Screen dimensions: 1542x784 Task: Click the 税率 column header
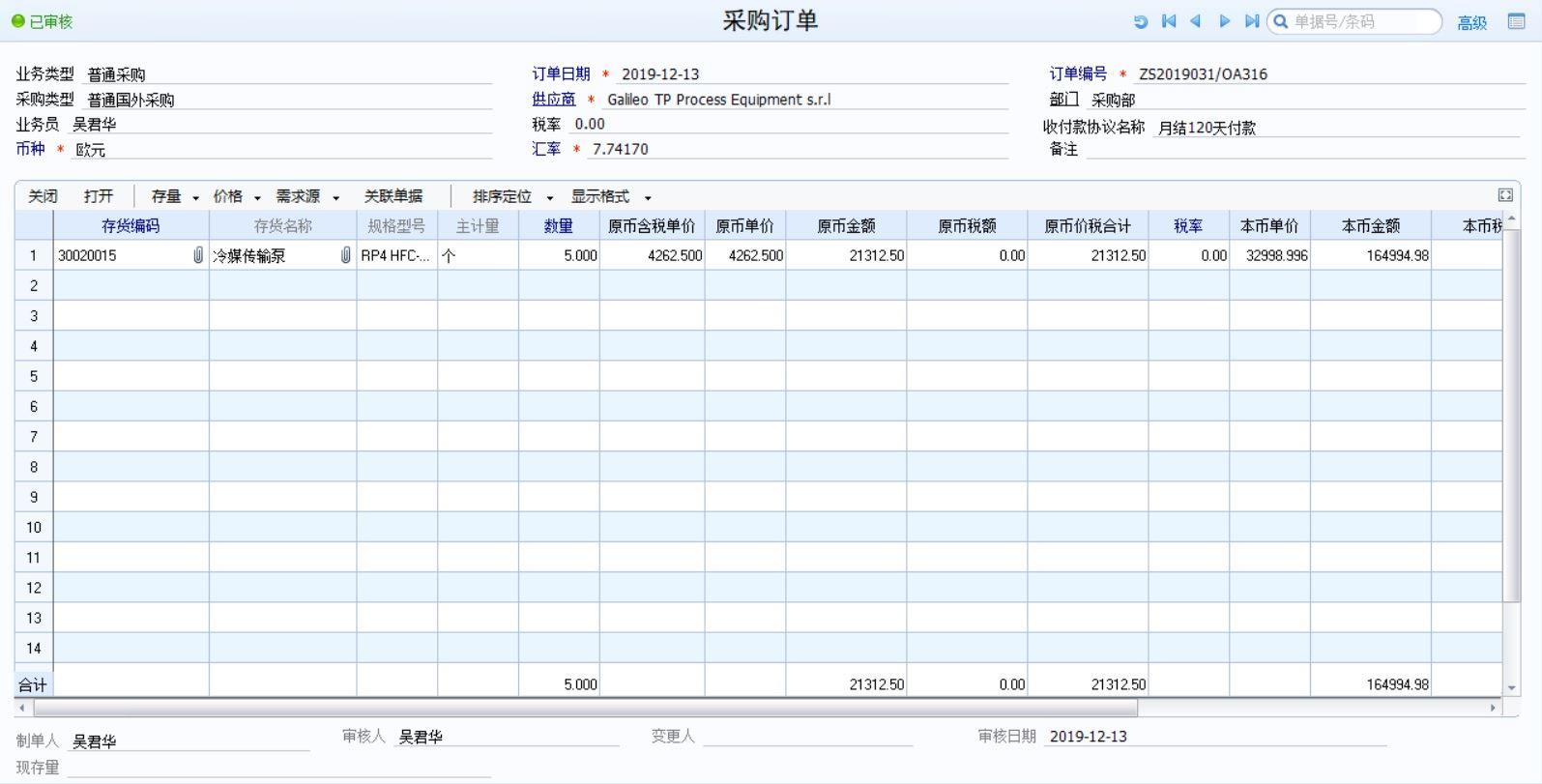coord(1188,226)
